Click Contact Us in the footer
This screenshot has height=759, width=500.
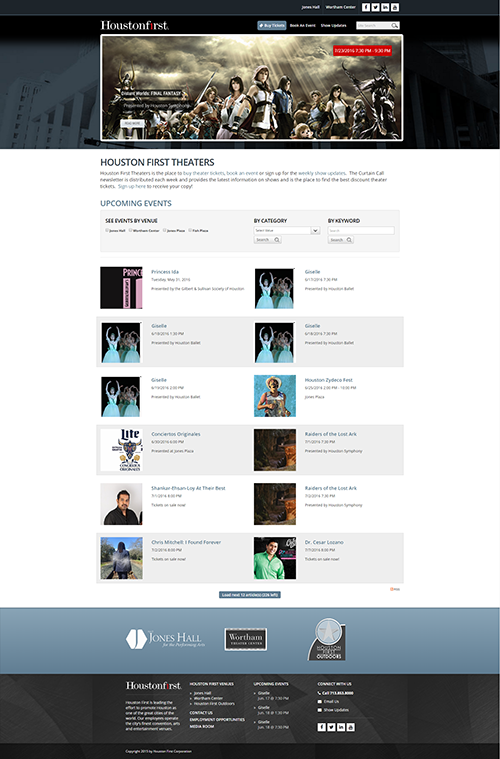(x=201, y=713)
